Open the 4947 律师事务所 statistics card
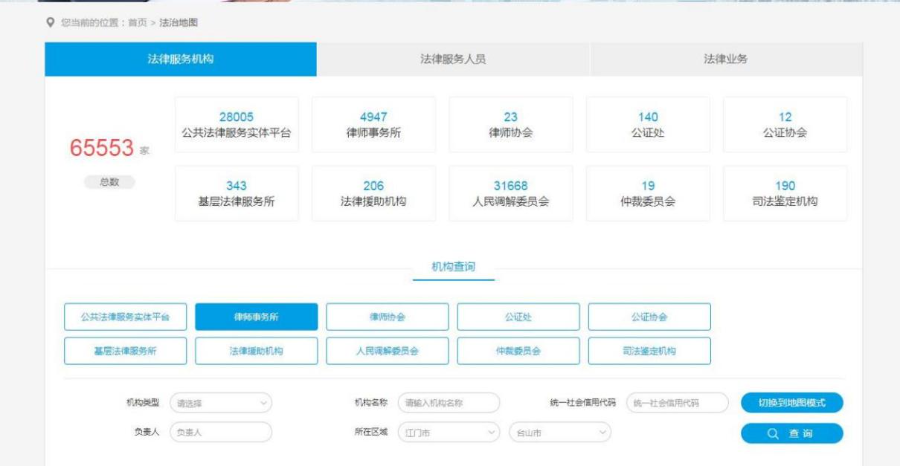Screen dimensions: 900x466 click(373, 124)
